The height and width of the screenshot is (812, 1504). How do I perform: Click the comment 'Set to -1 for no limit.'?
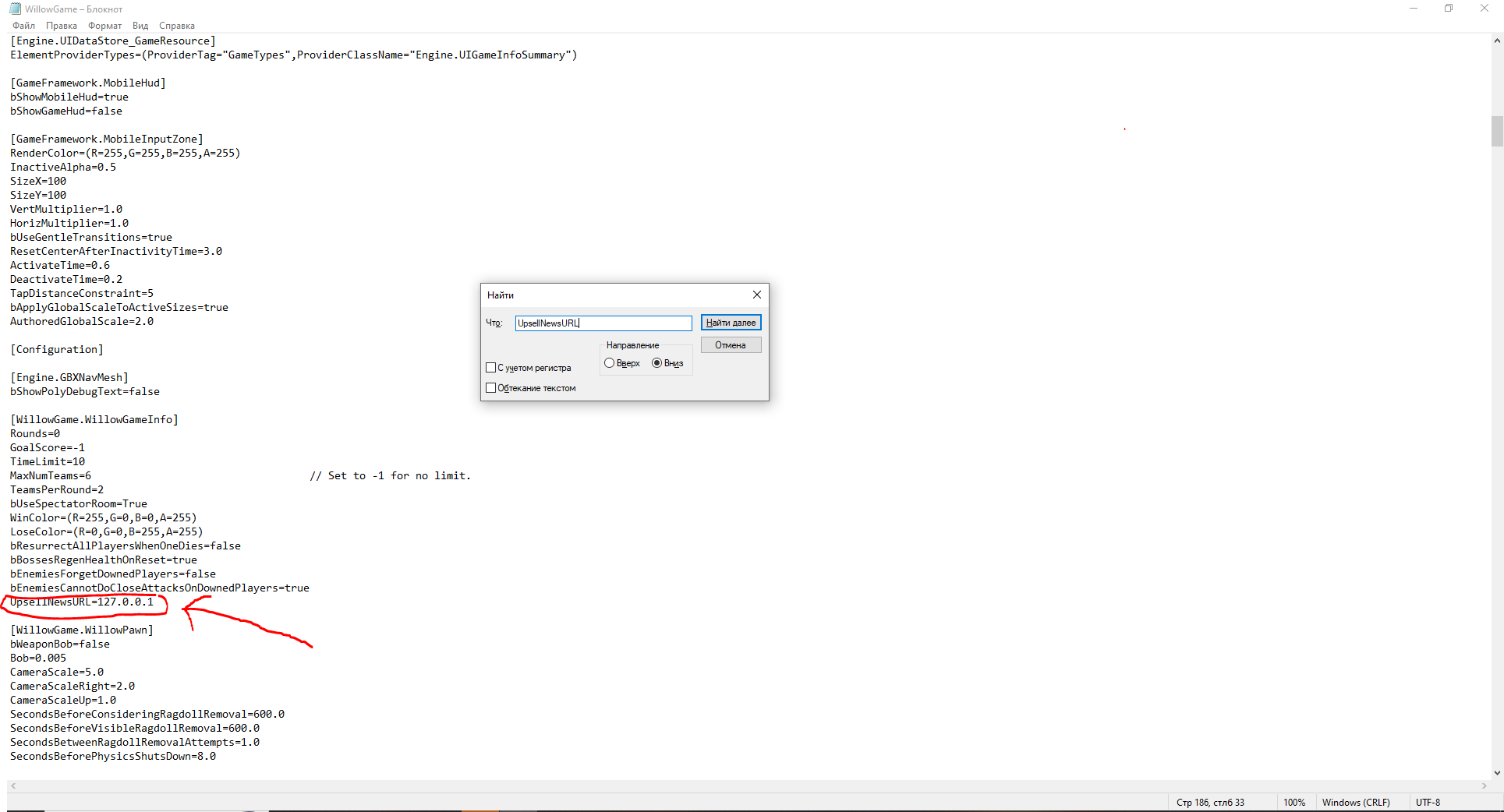(x=399, y=476)
